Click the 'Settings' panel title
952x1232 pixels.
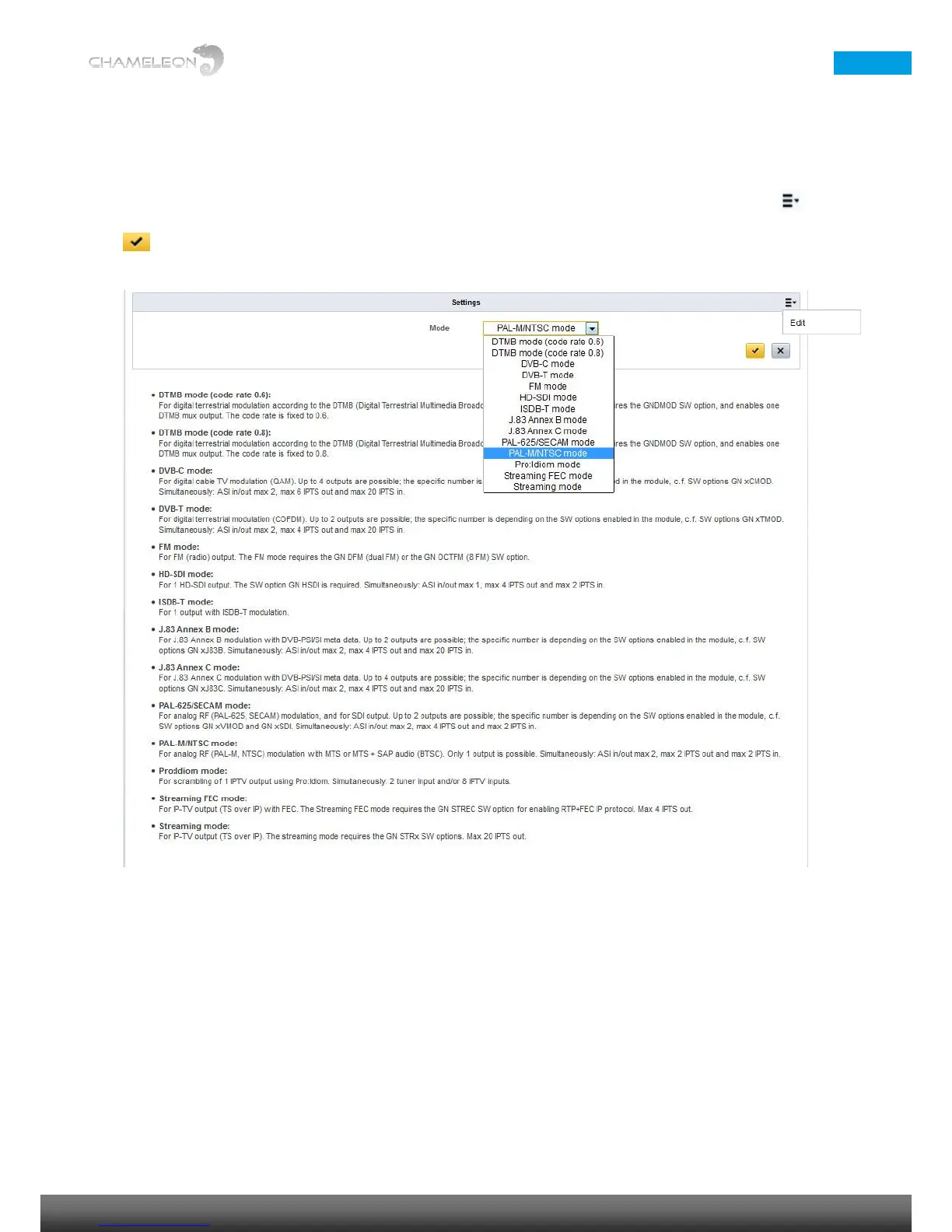(466, 303)
